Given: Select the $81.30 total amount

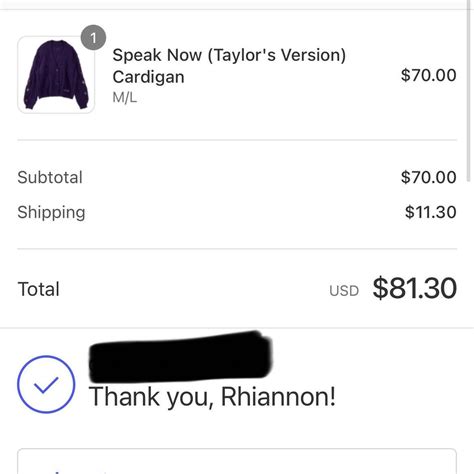Looking at the screenshot, I should [x=414, y=288].
